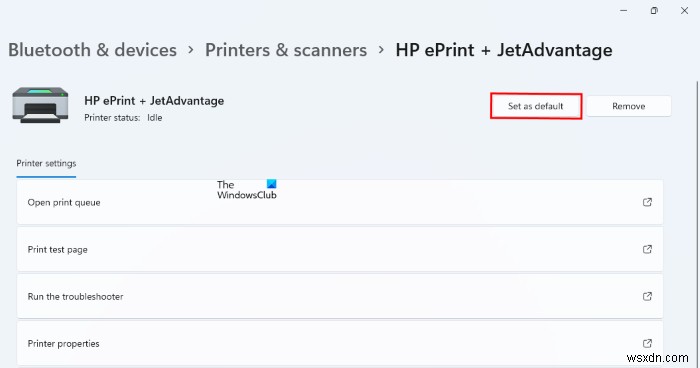Screen dimensions: 700x368
Task: Click the HP ePrint printer device icon
Action: click(x=40, y=105)
